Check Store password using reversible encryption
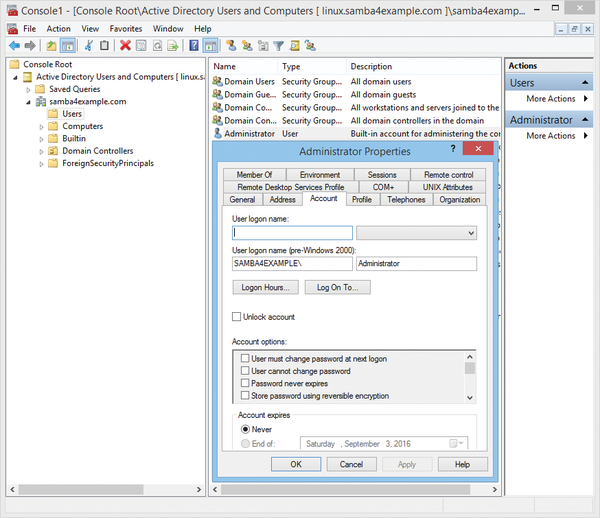Screen dimensions: 600x518 245,395
